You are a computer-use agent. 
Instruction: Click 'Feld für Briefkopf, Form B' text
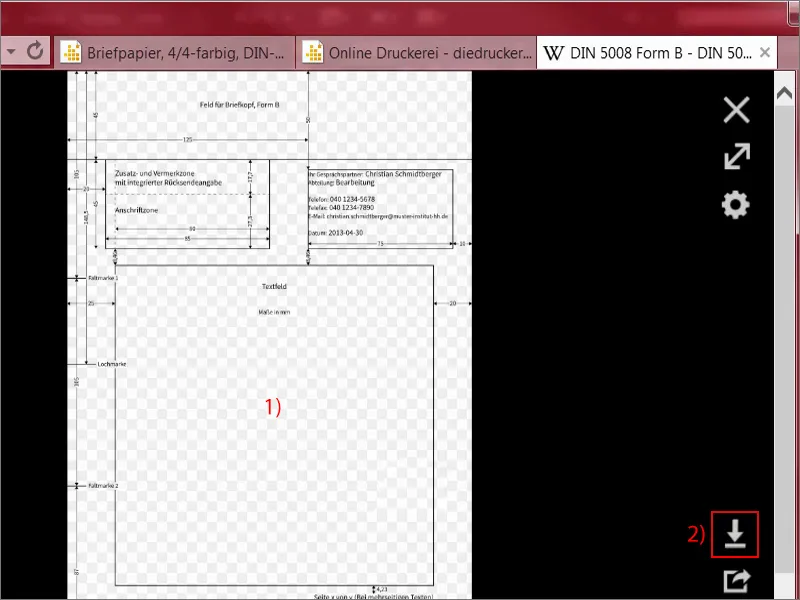239,105
